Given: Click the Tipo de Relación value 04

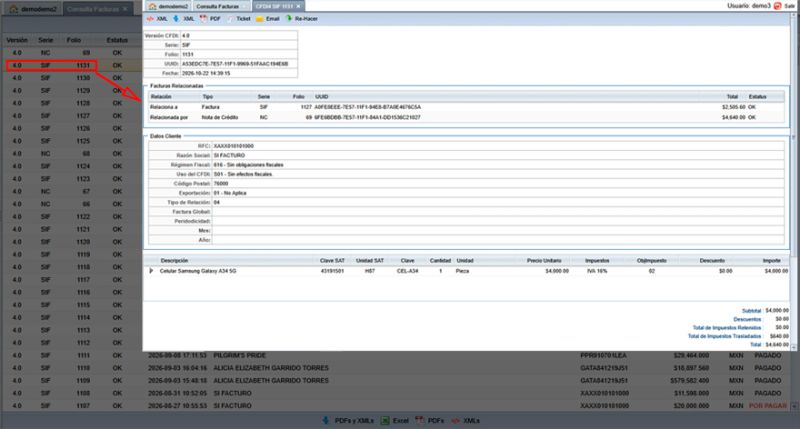Looking at the screenshot, I should coord(216,203).
